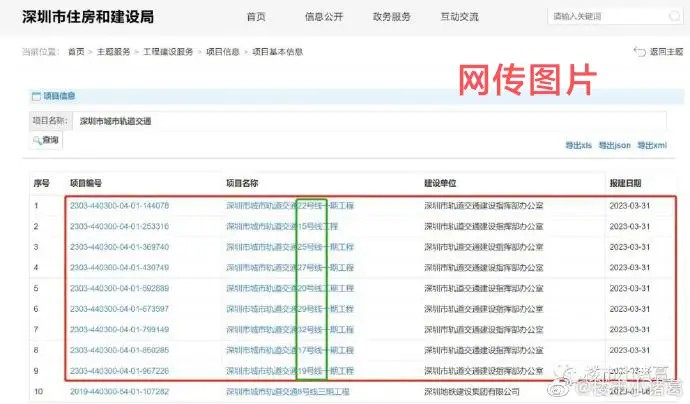Click the 返回主题 back arrow icon
This screenshot has height=404, width=690.
[x=639, y=52]
